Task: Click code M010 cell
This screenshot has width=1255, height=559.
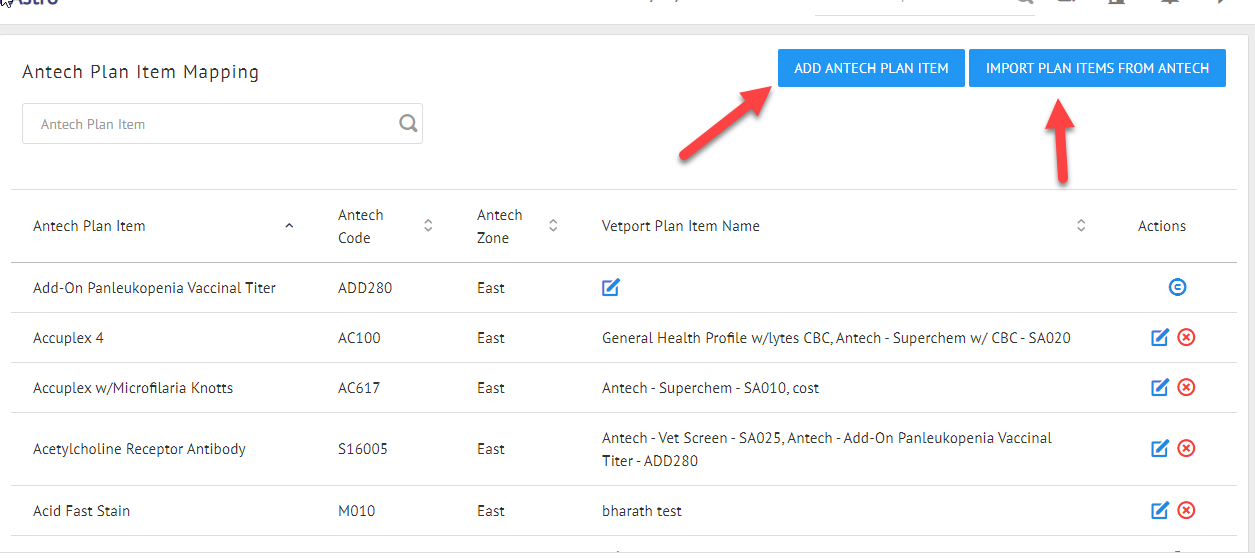Action: (357, 511)
